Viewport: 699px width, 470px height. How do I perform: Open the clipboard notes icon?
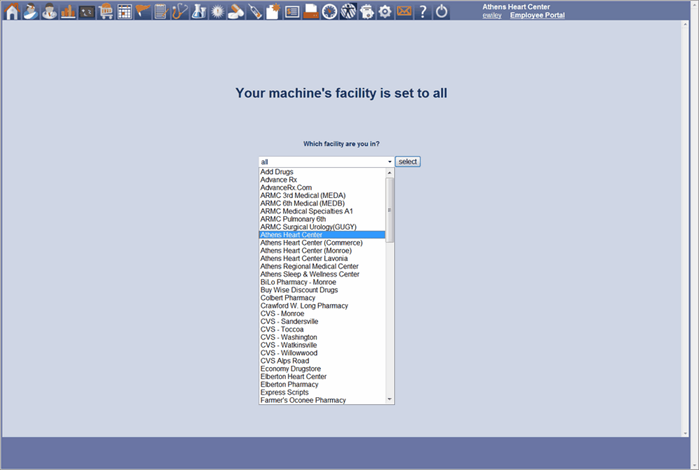pyautogui.click(x=161, y=11)
